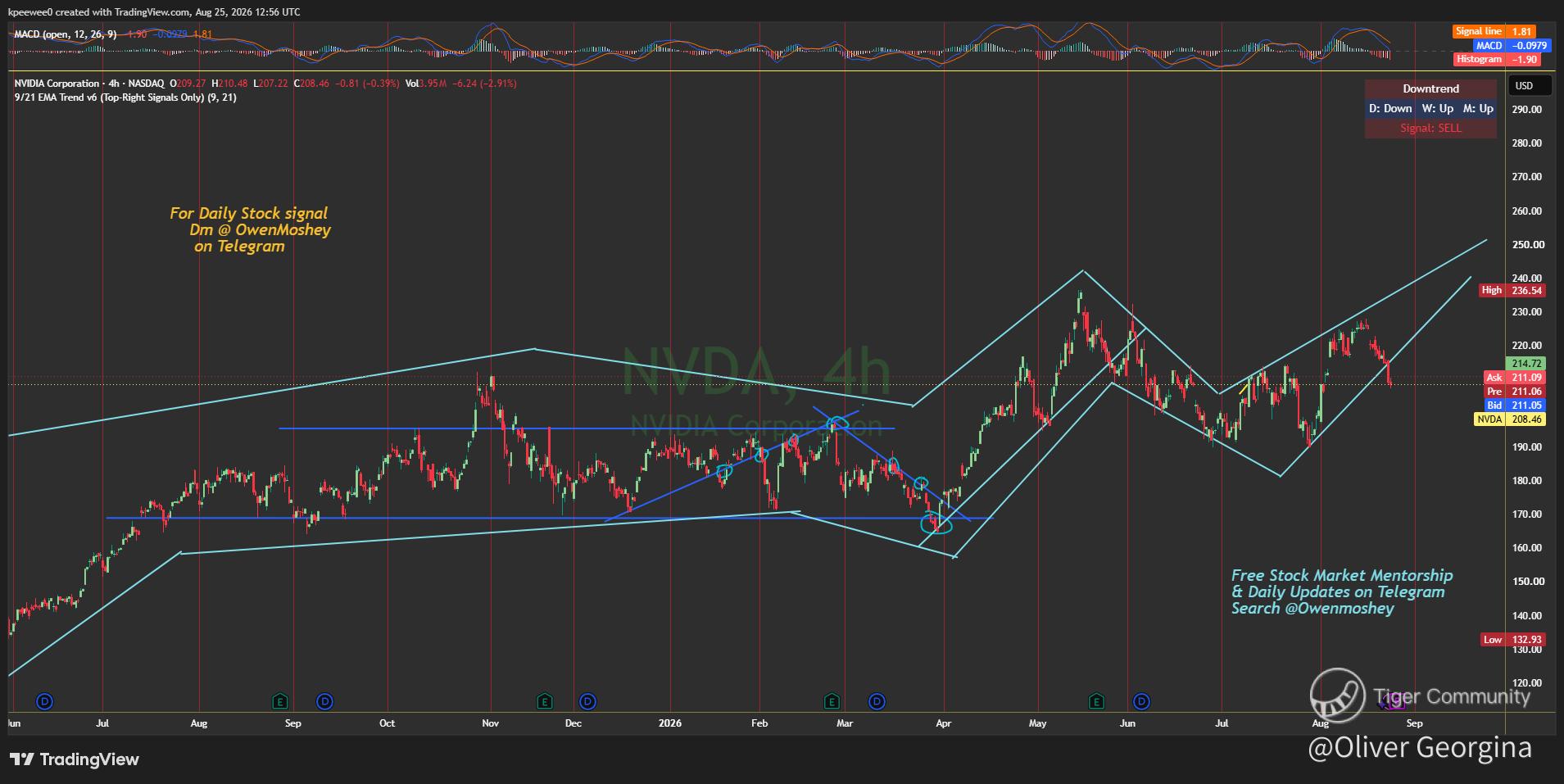1564x784 pixels.
Task: Click the green 214.72 price label
Action: [1526, 364]
